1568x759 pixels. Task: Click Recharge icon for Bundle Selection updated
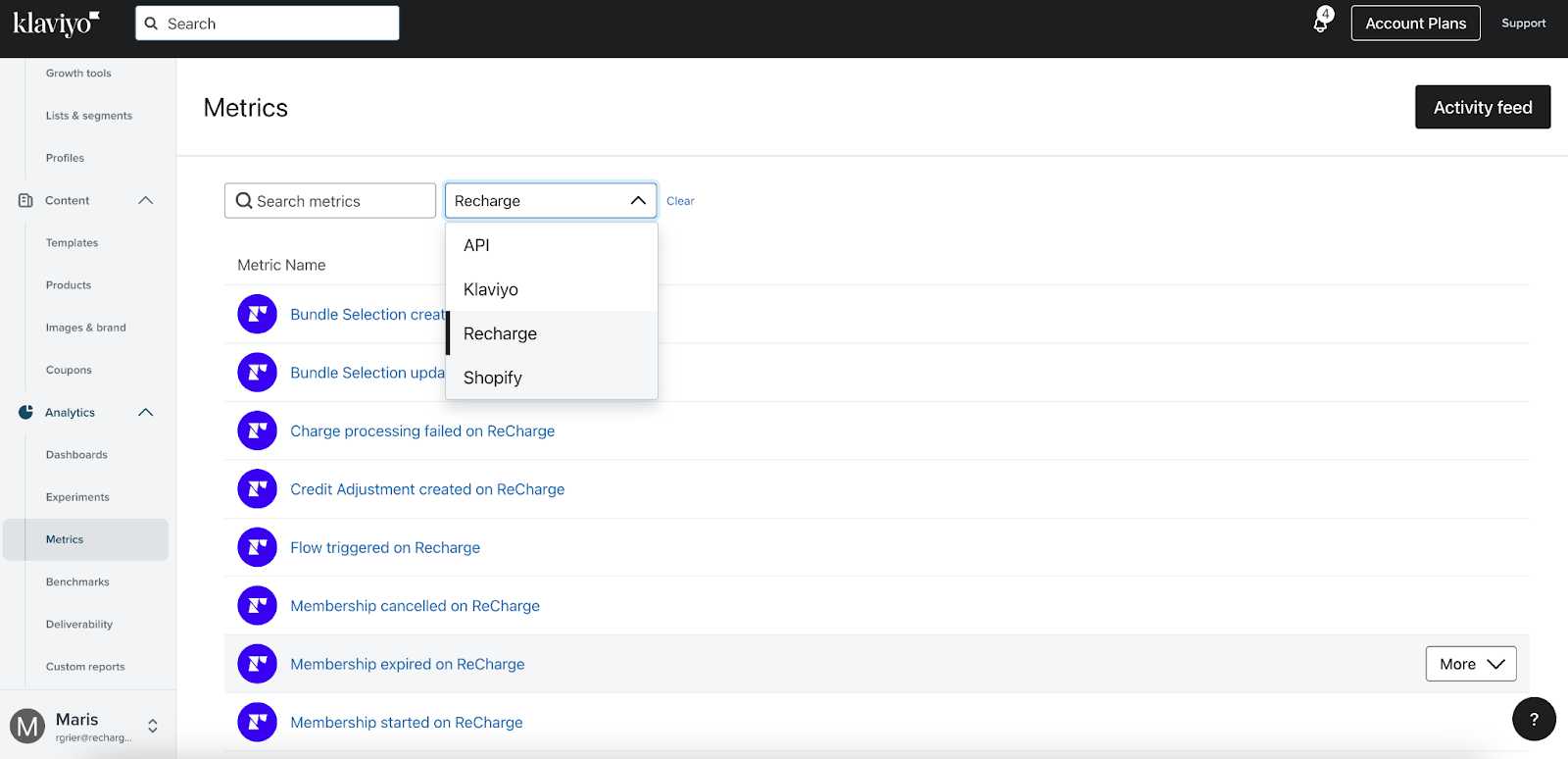(x=257, y=373)
